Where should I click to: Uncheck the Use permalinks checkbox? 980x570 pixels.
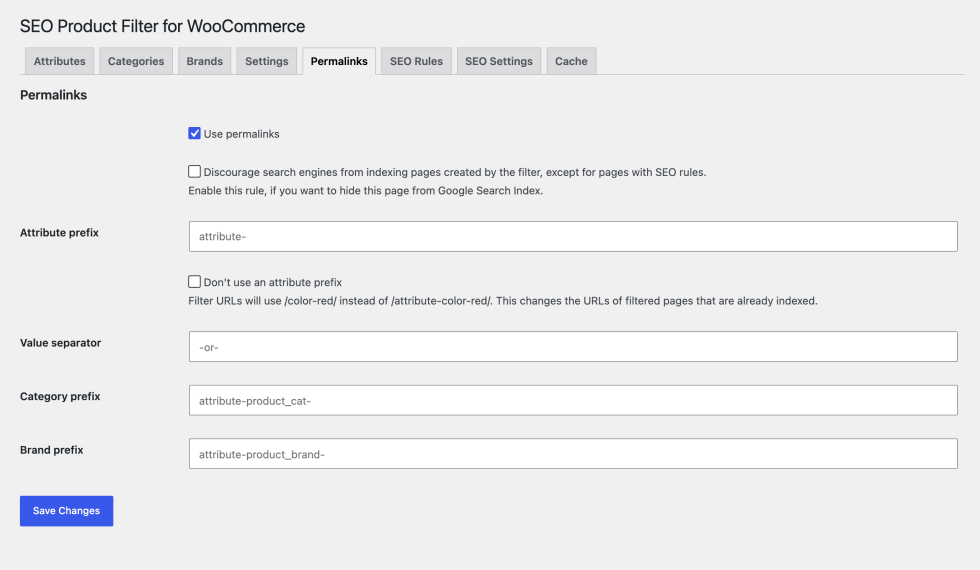pos(194,133)
